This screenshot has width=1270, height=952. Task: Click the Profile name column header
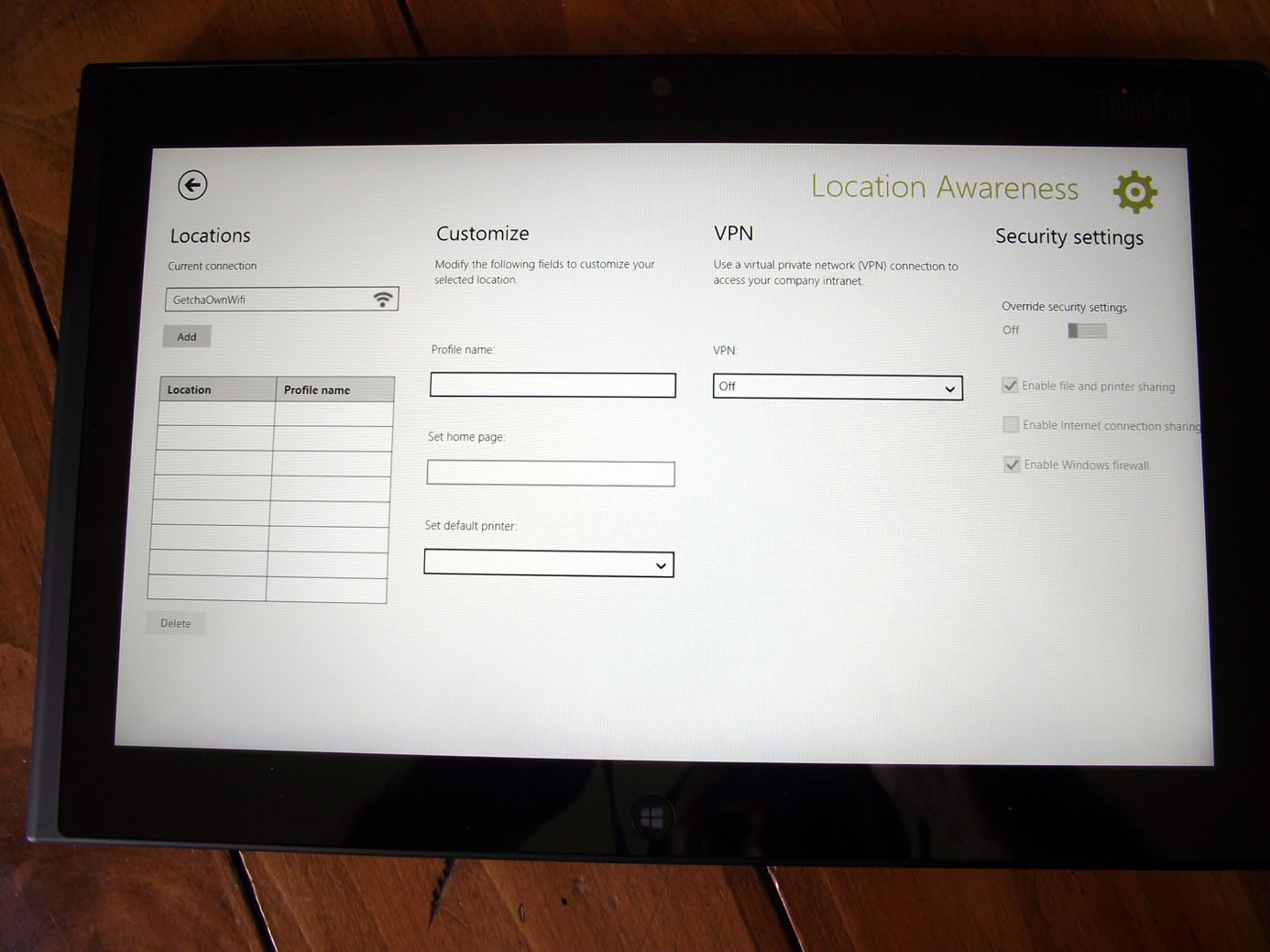(x=335, y=389)
